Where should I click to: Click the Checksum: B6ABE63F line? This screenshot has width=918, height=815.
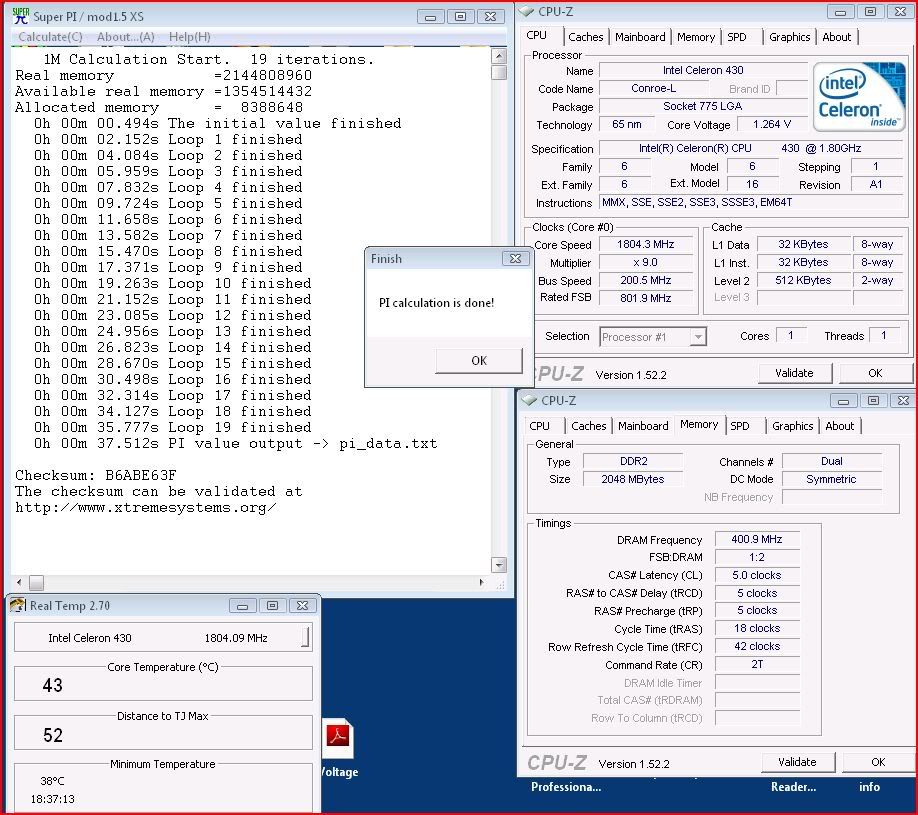pyautogui.click(x=95, y=475)
